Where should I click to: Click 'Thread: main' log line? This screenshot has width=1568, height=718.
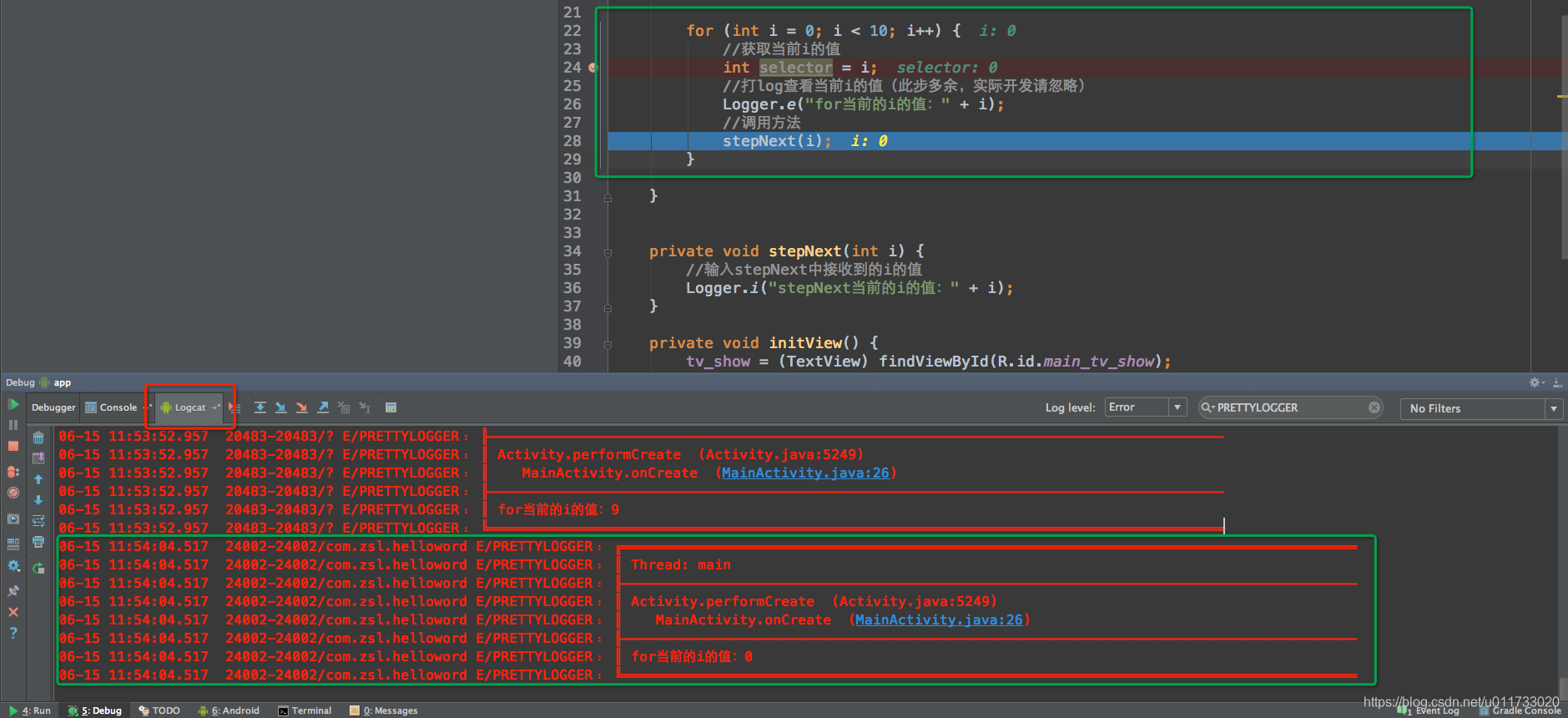[680, 565]
